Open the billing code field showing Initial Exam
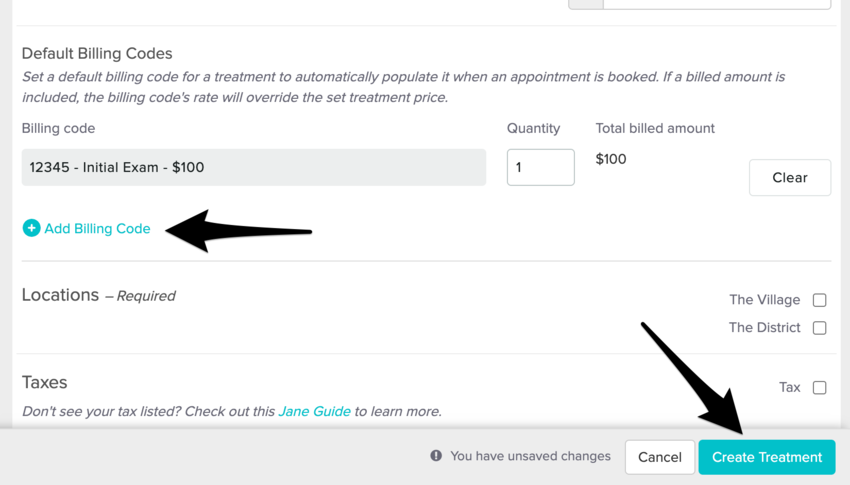 pyautogui.click(x=254, y=168)
